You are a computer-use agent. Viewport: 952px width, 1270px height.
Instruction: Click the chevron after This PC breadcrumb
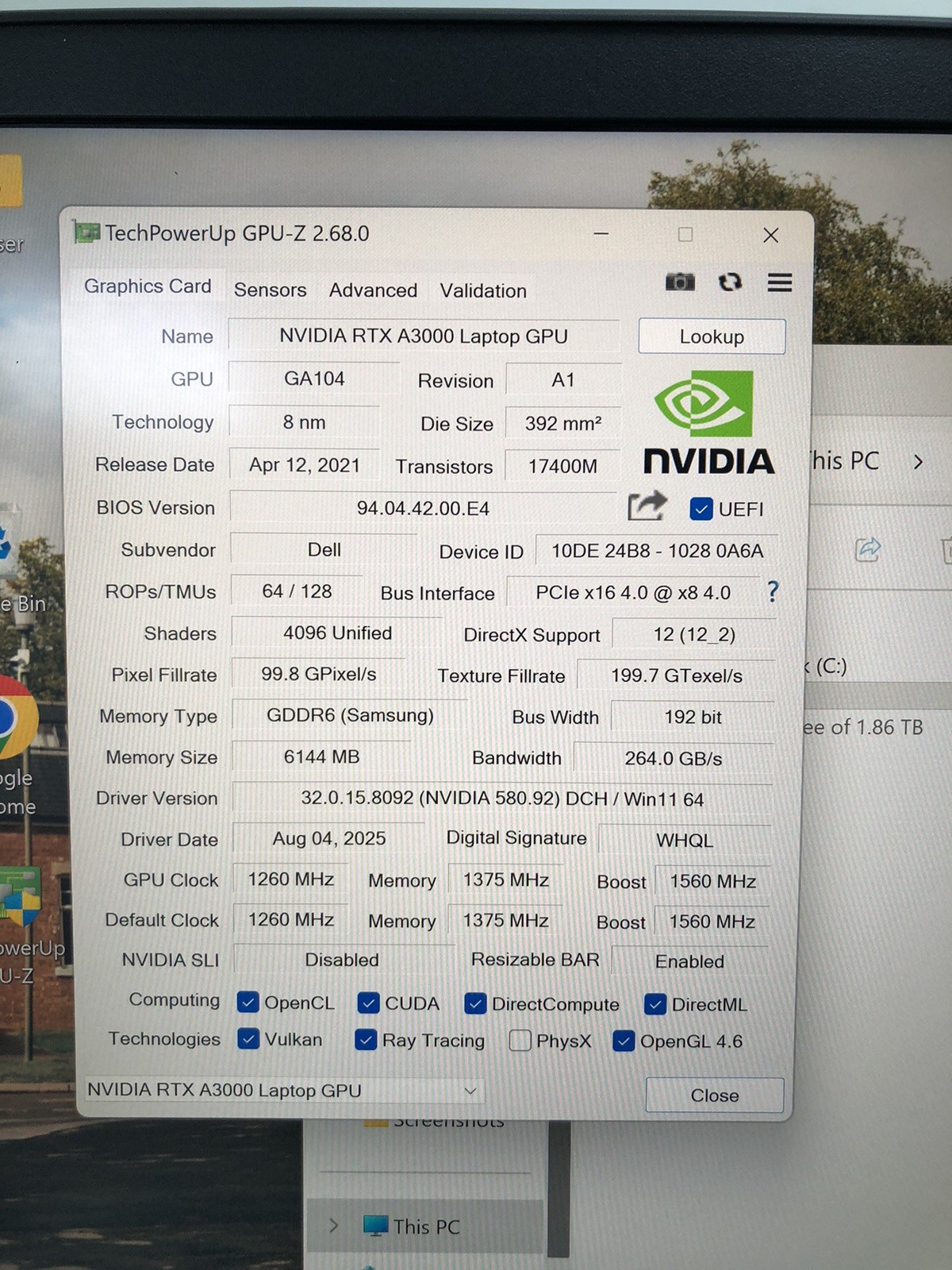click(918, 462)
